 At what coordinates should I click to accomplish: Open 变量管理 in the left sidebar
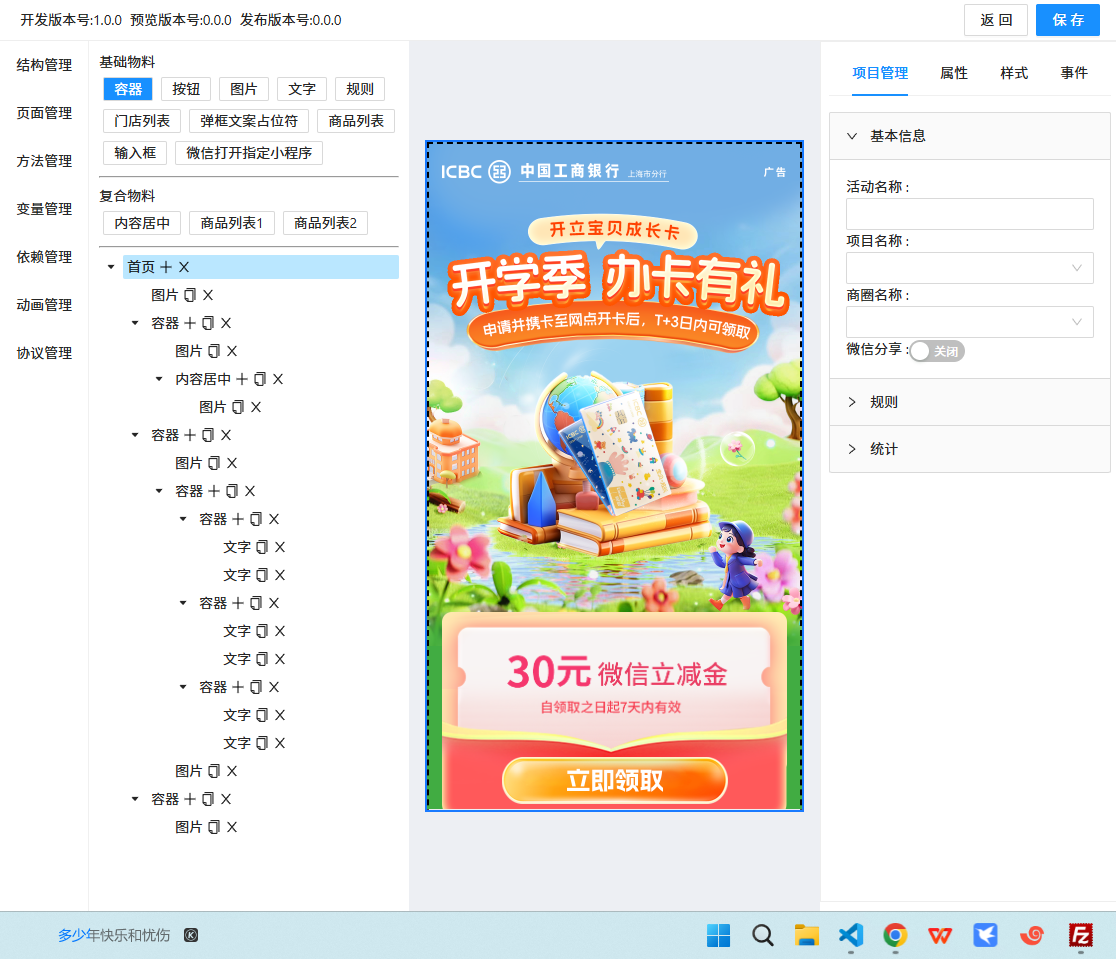coord(44,209)
